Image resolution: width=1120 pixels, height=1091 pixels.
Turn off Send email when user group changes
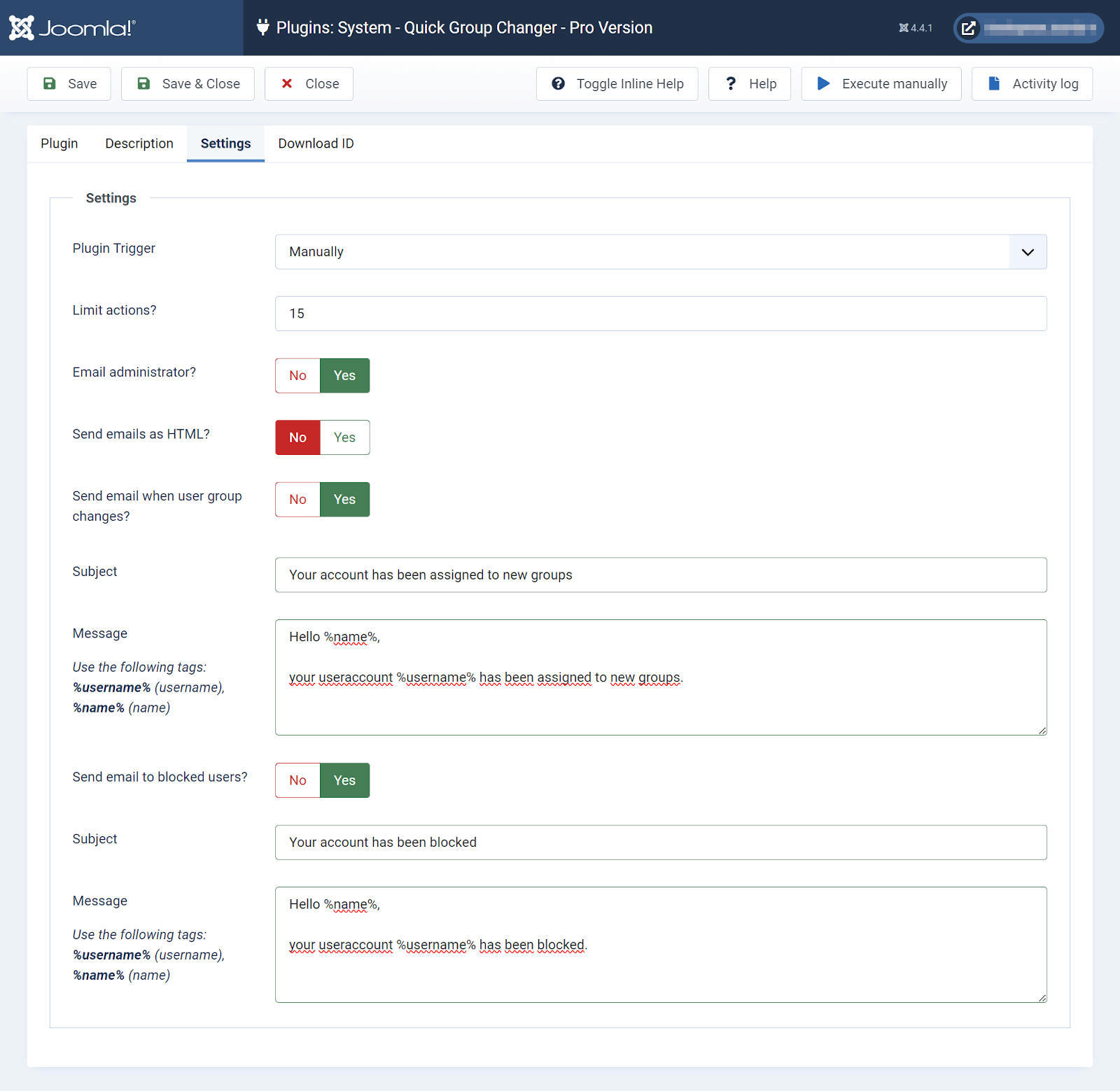tap(297, 499)
